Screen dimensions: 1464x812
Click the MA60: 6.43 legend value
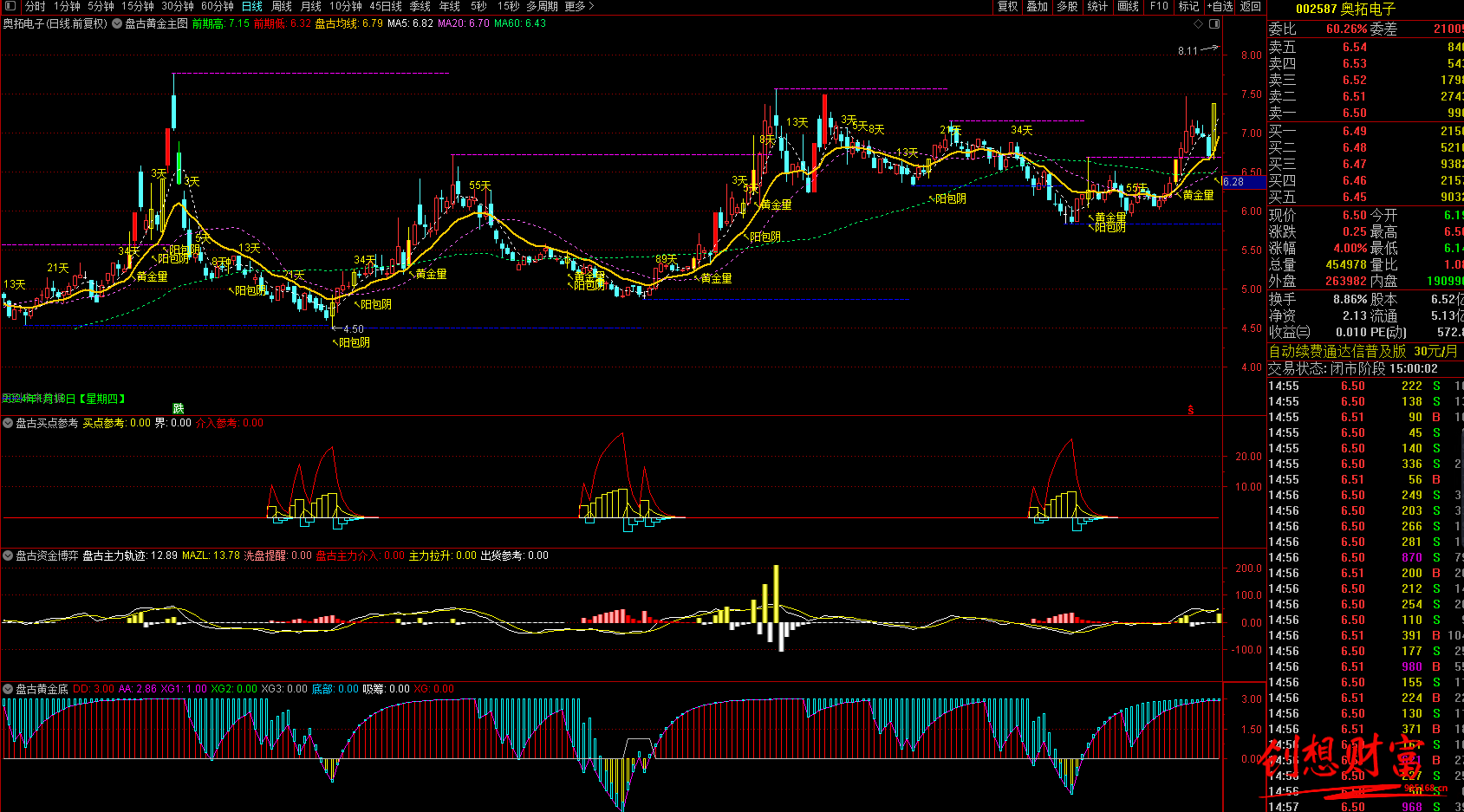click(x=520, y=23)
